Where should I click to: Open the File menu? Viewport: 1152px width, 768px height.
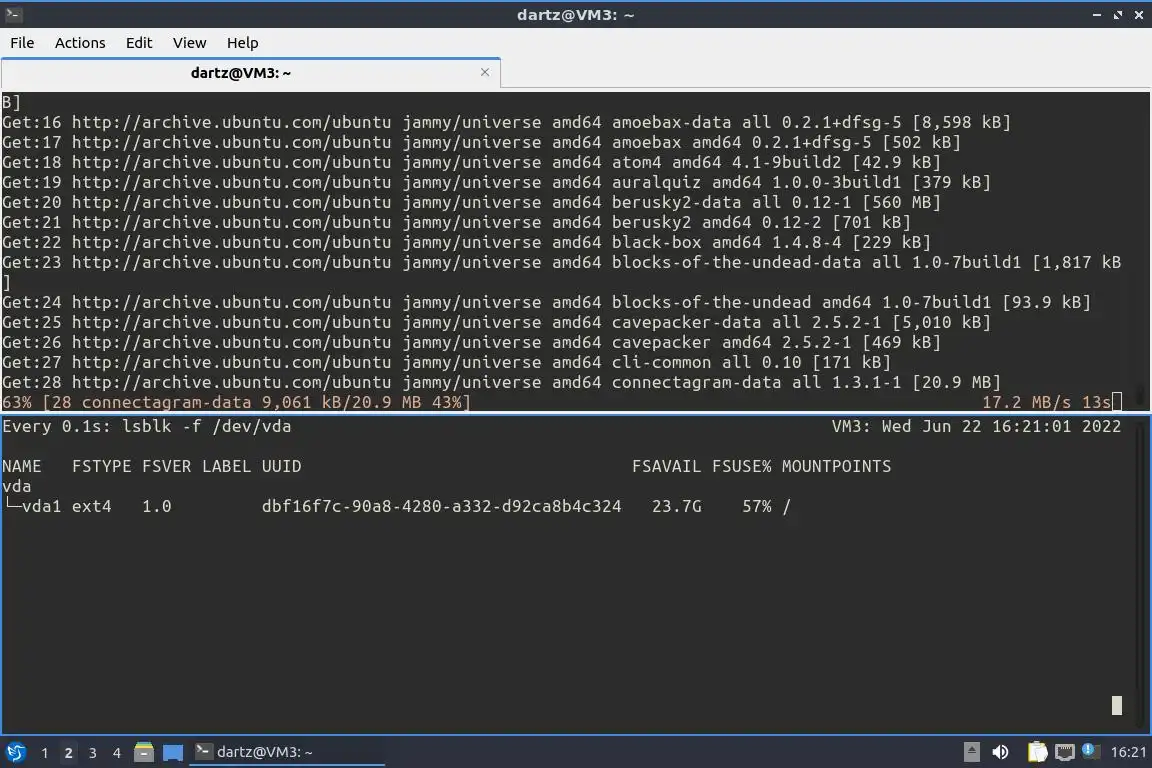[22, 43]
